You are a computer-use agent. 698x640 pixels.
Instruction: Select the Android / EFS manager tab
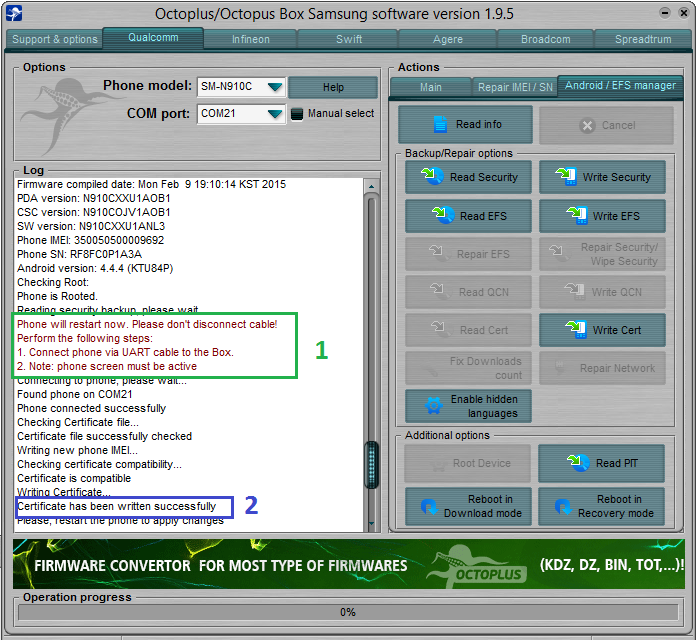(x=620, y=85)
